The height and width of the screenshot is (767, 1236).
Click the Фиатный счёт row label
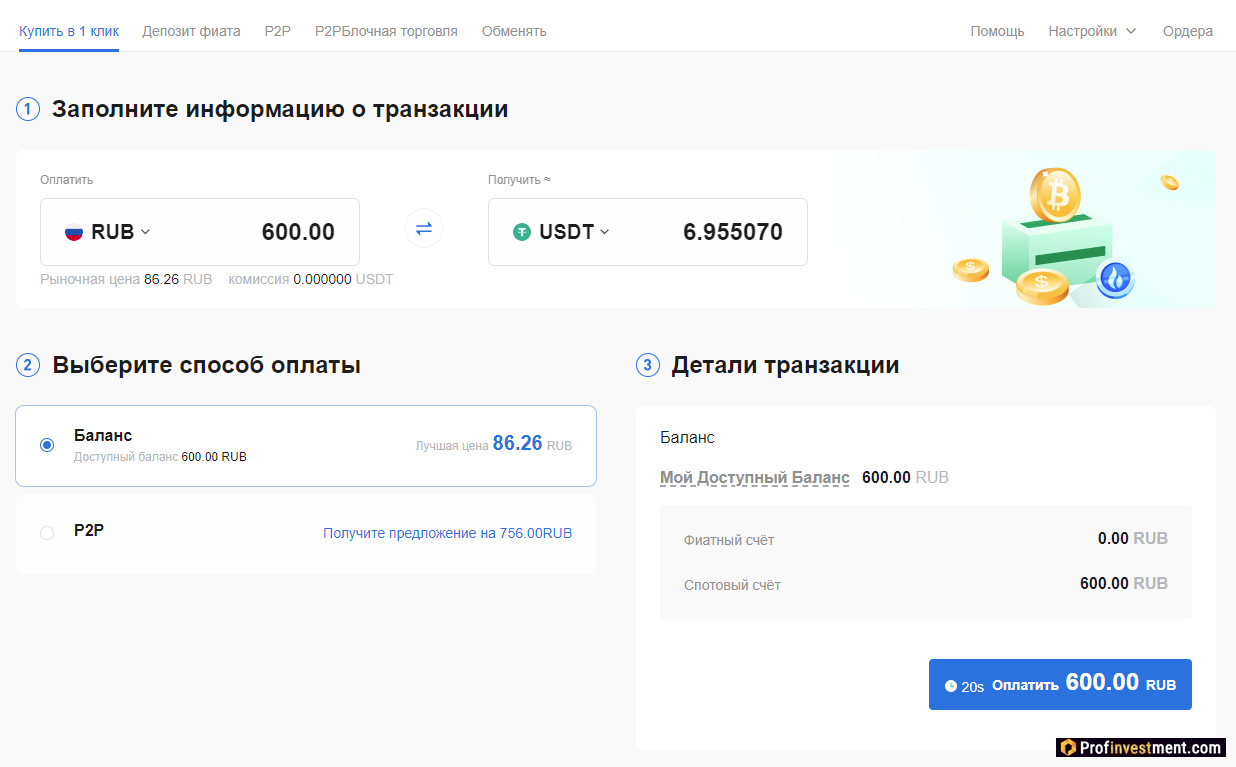(729, 539)
